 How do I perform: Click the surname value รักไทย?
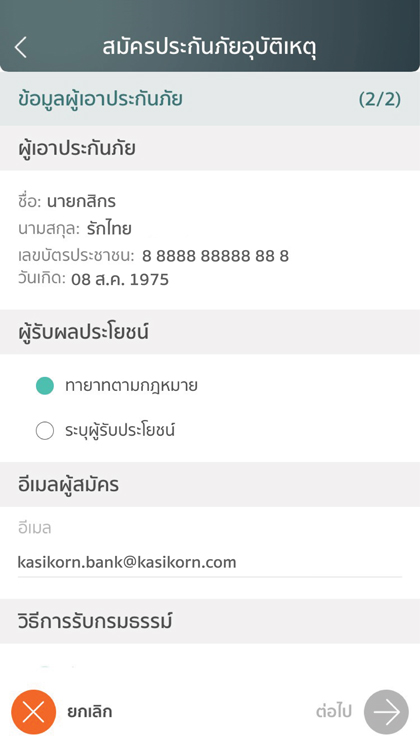pyautogui.click(x=109, y=229)
